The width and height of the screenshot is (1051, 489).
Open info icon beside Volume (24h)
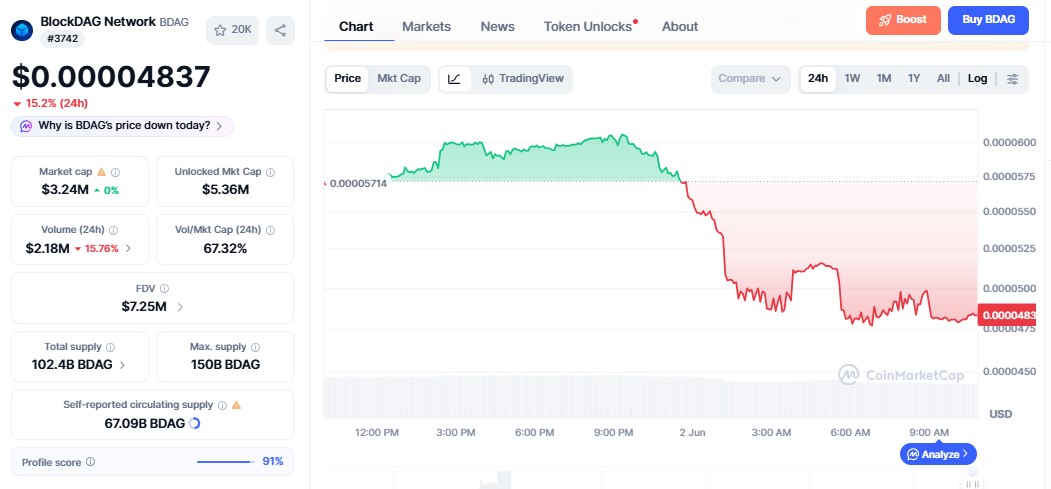(x=113, y=230)
